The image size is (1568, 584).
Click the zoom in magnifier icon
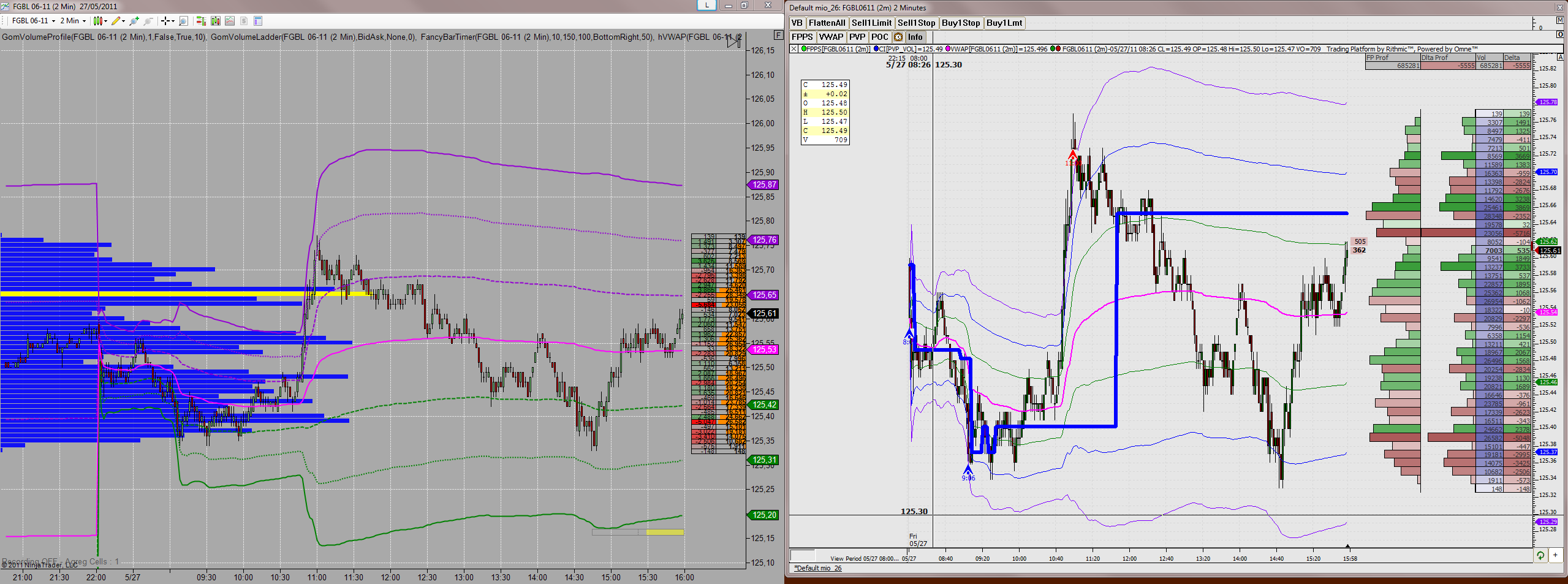pyautogui.click(x=134, y=21)
